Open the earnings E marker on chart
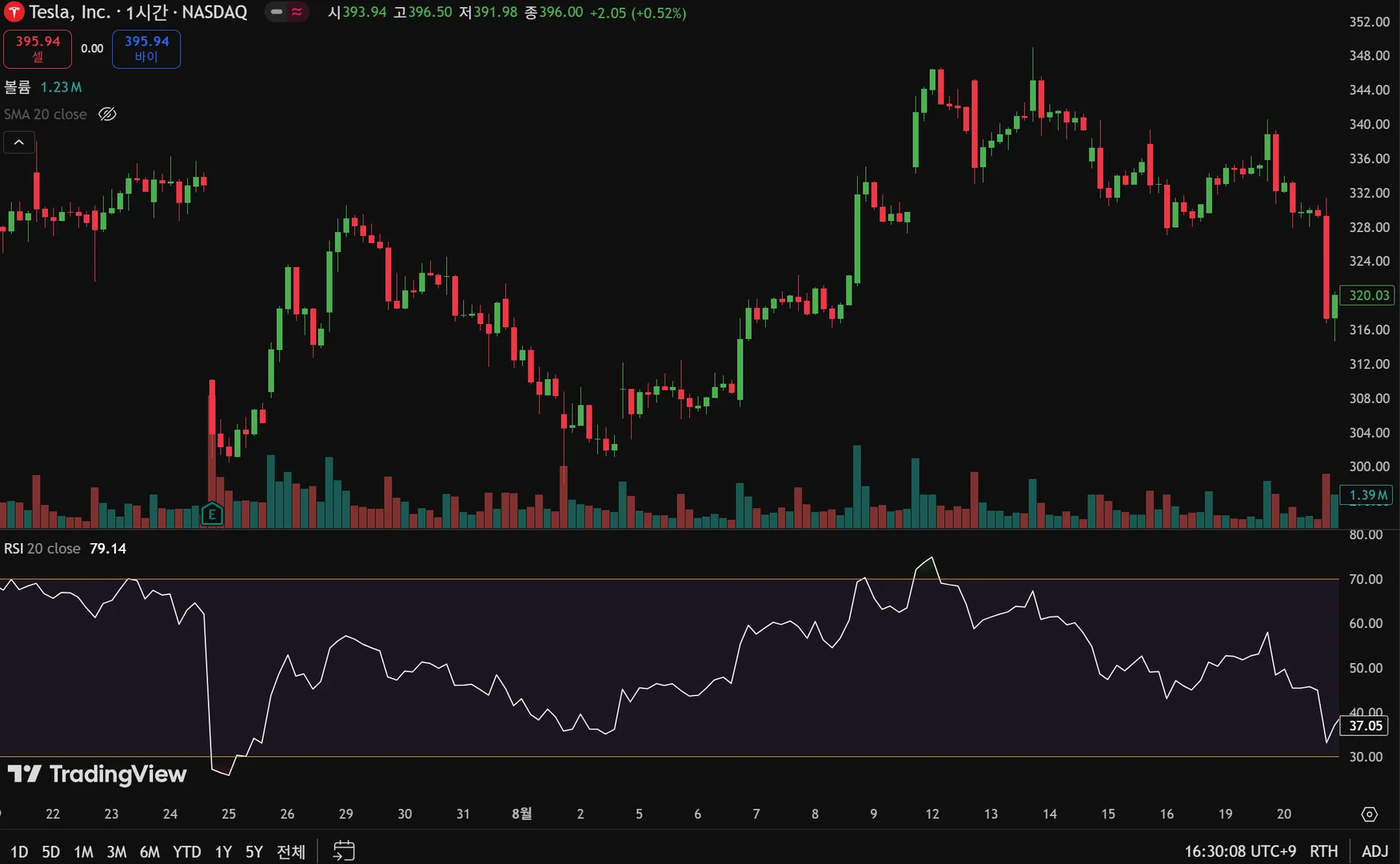1400x864 pixels. 212,514
